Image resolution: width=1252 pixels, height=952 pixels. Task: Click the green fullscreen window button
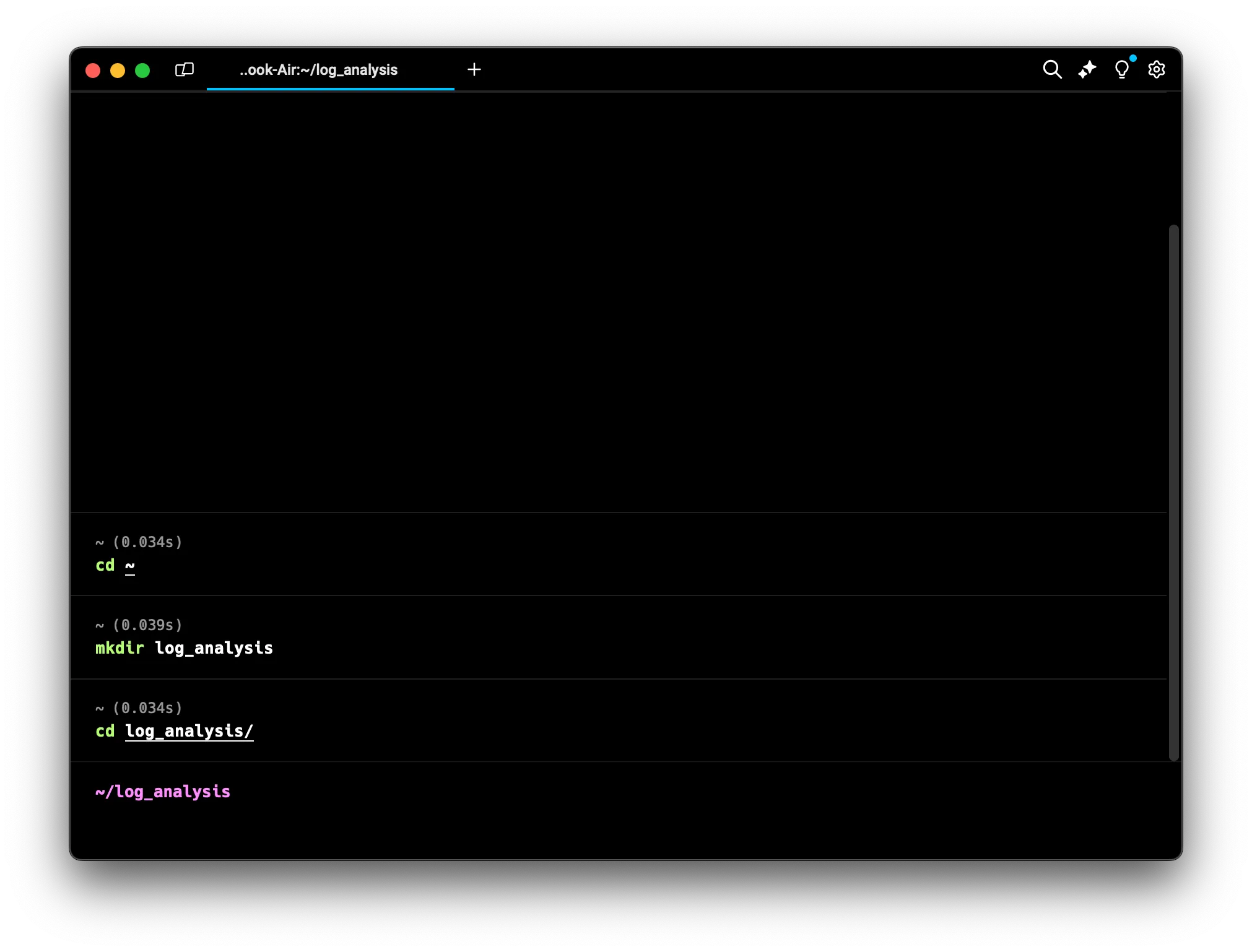coord(142,71)
